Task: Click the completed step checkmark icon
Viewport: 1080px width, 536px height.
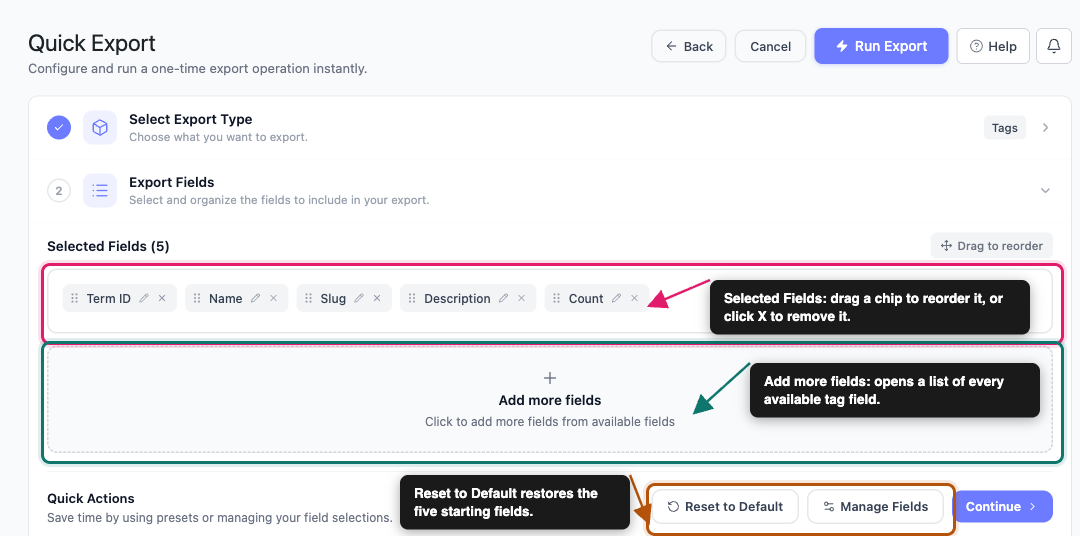Action: pyautogui.click(x=59, y=127)
